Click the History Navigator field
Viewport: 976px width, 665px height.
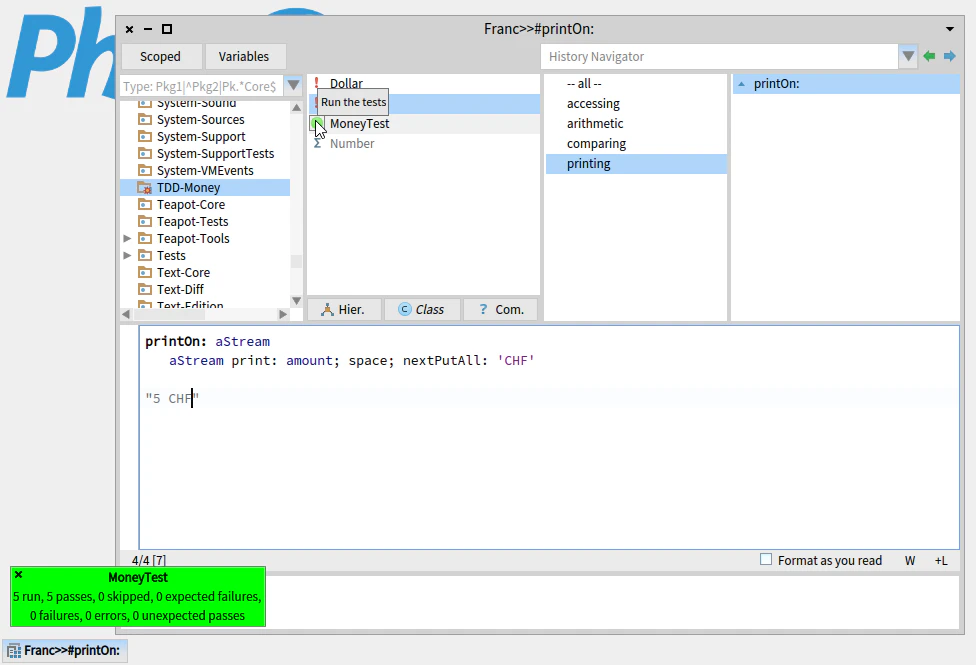pyautogui.click(x=720, y=57)
